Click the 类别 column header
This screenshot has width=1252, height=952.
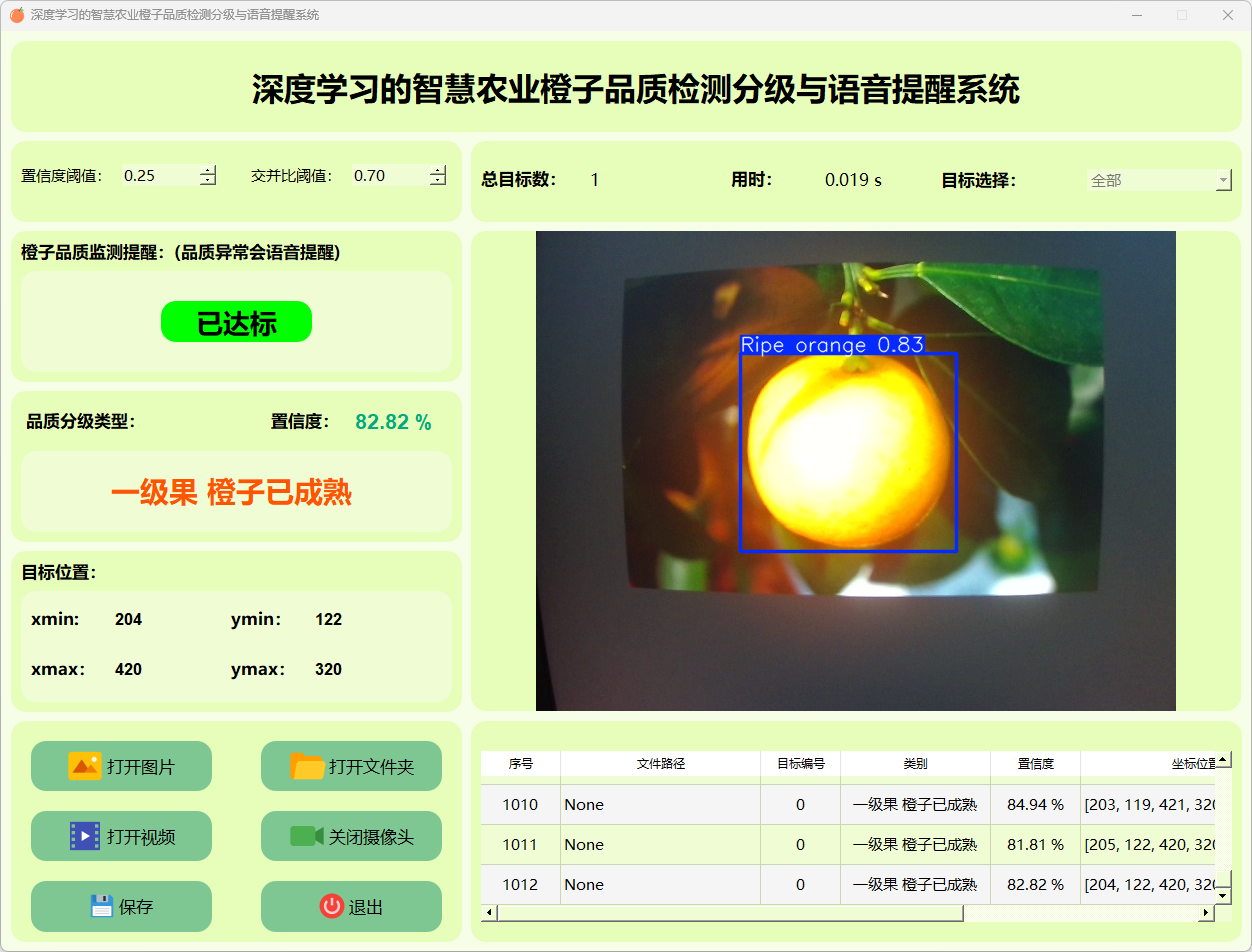(915, 764)
